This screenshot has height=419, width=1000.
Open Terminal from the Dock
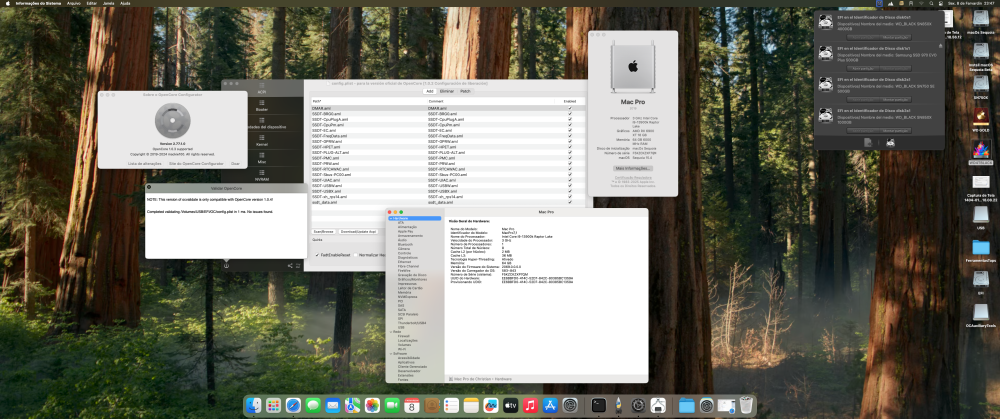click(598, 405)
